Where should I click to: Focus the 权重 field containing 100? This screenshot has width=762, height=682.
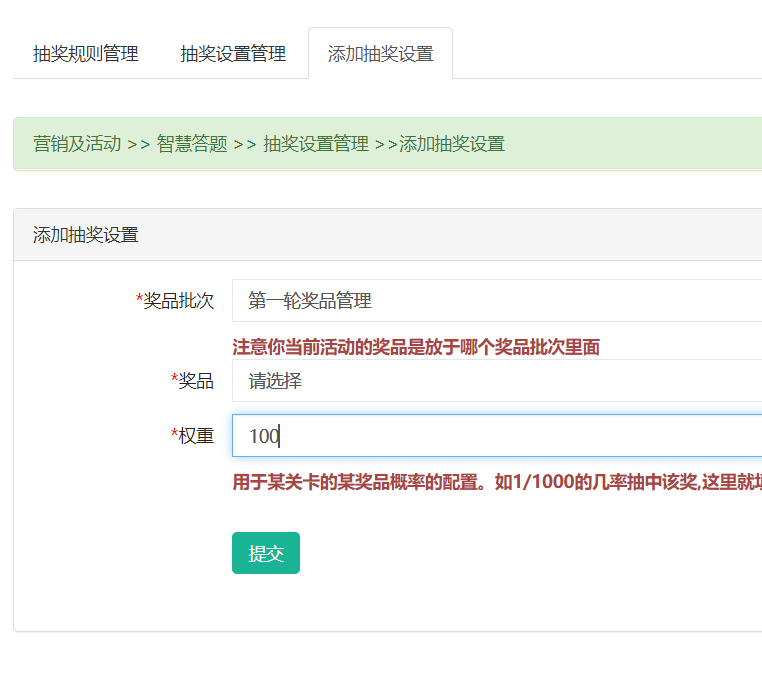[497, 436]
